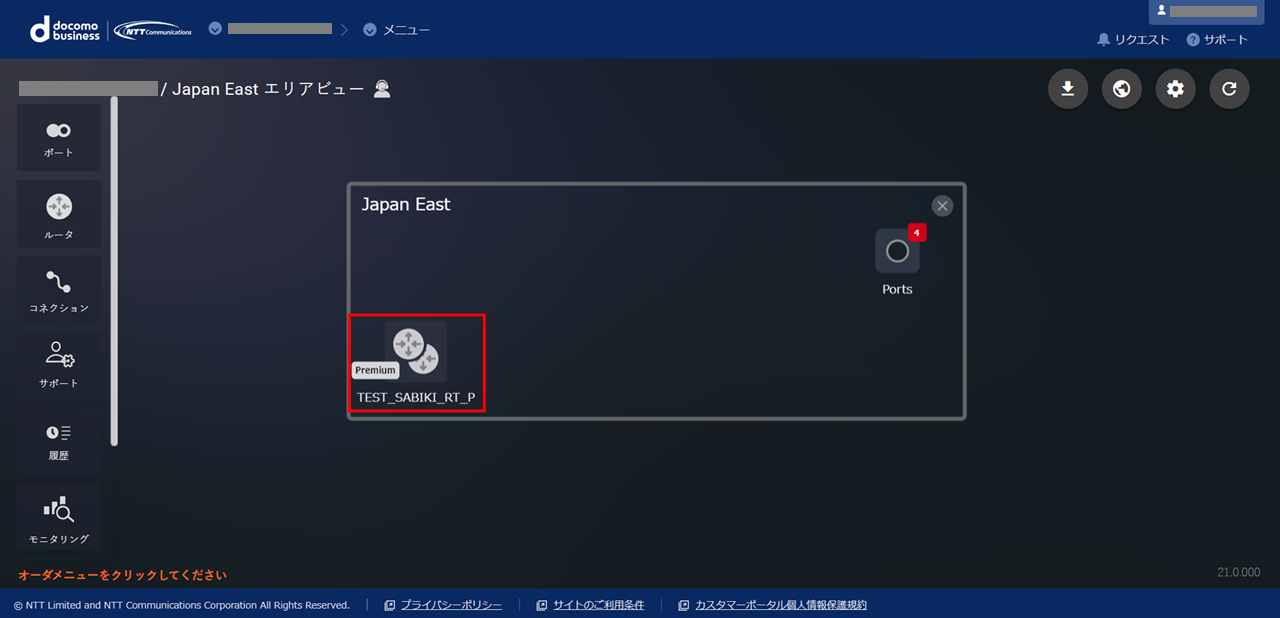Close the Japan East panel
The height and width of the screenshot is (618, 1280).
pos(942,206)
